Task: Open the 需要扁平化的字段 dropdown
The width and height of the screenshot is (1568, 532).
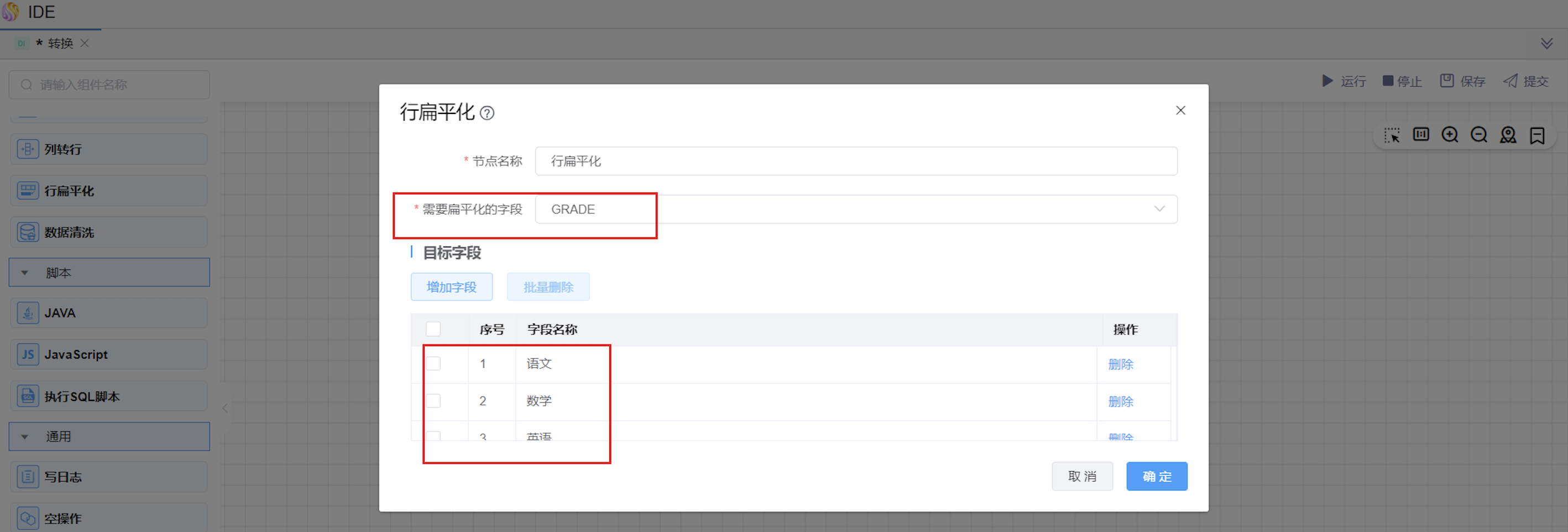Action: pos(855,210)
